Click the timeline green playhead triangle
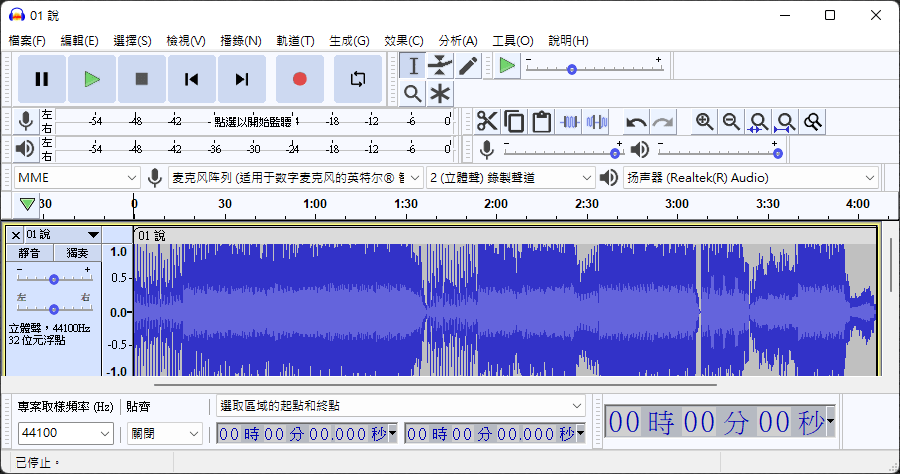 [27, 204]
